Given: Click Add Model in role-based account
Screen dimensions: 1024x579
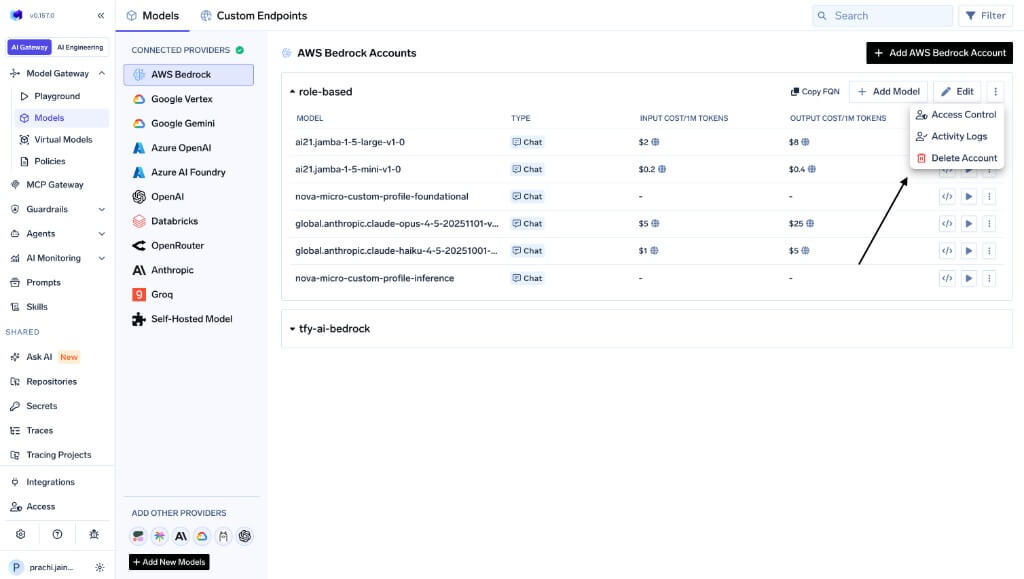Looking at the screenshot, I should tap(888, 92).
